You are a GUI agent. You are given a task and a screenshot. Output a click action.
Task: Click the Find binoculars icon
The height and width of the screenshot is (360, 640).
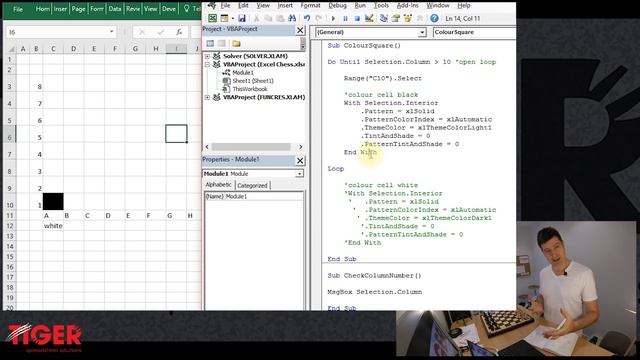292,18
